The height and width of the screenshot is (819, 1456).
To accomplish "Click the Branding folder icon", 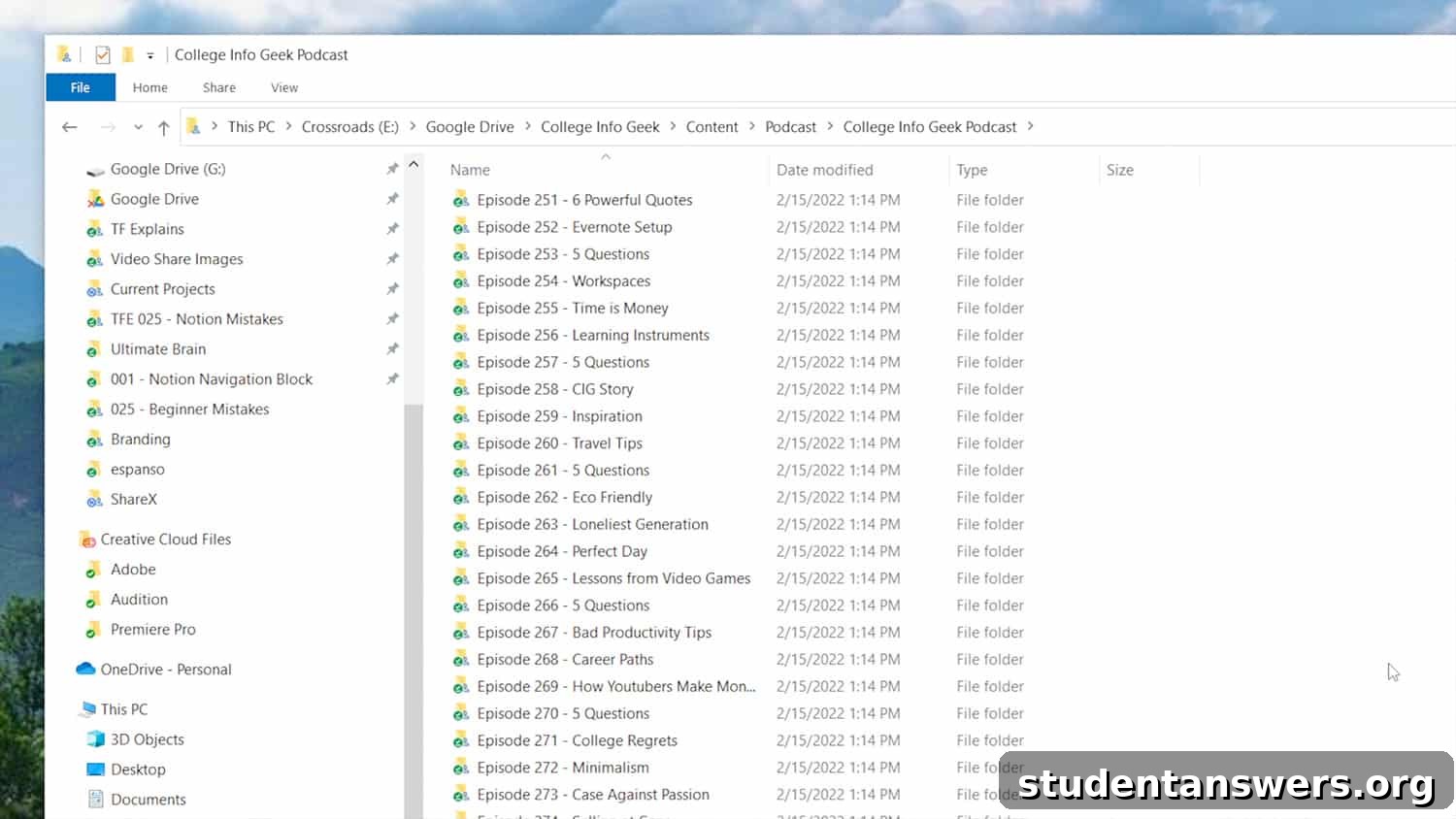I will pos(94,440).
